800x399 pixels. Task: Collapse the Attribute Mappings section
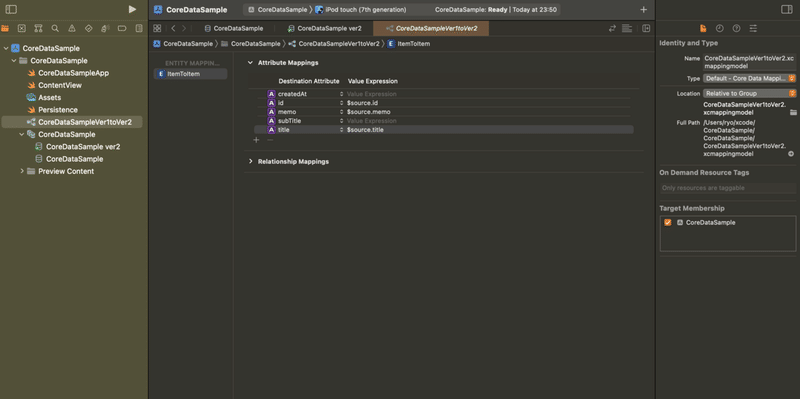click(250, 63)
